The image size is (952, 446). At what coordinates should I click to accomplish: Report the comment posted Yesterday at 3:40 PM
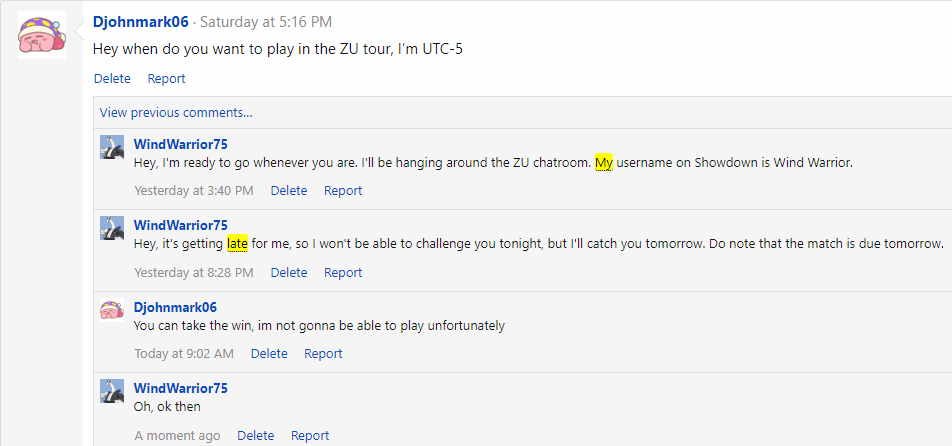tap(343, 190)
